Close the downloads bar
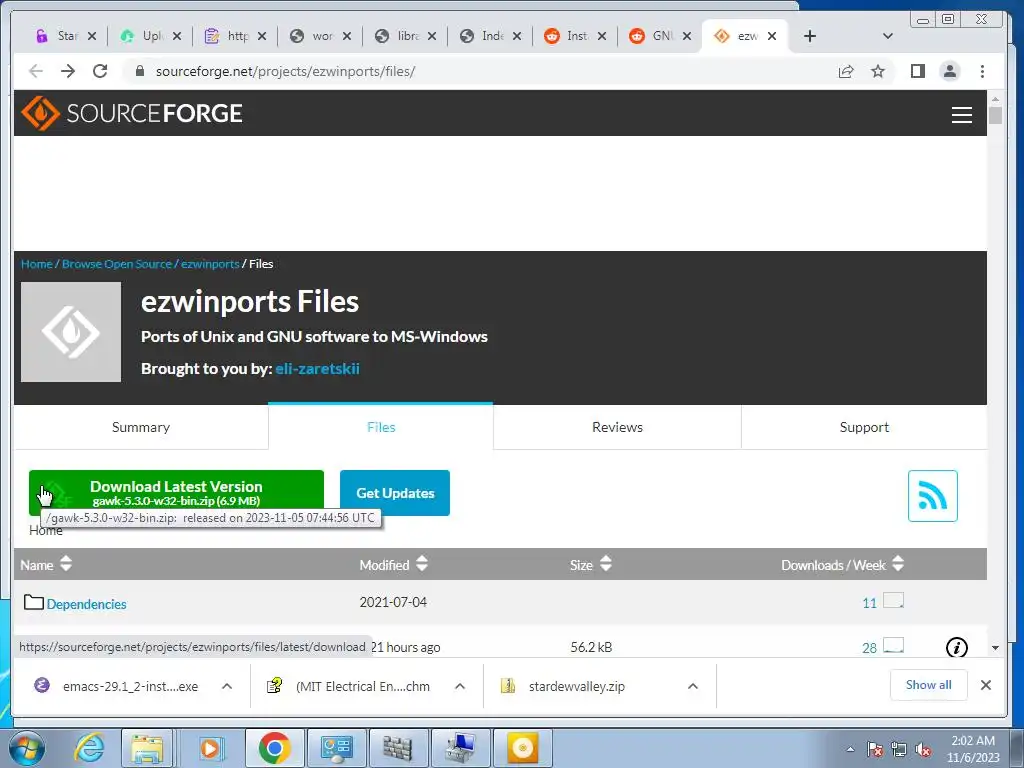This screenshot has width=1024, height=768. click(x=986, y=685)
